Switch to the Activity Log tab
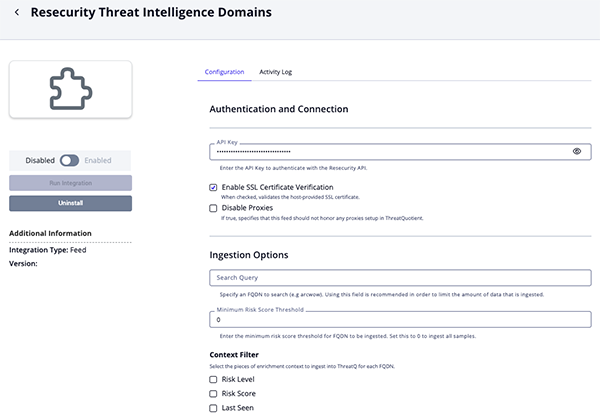Viewport: 600px width, 416px height. tap(275, 72)
